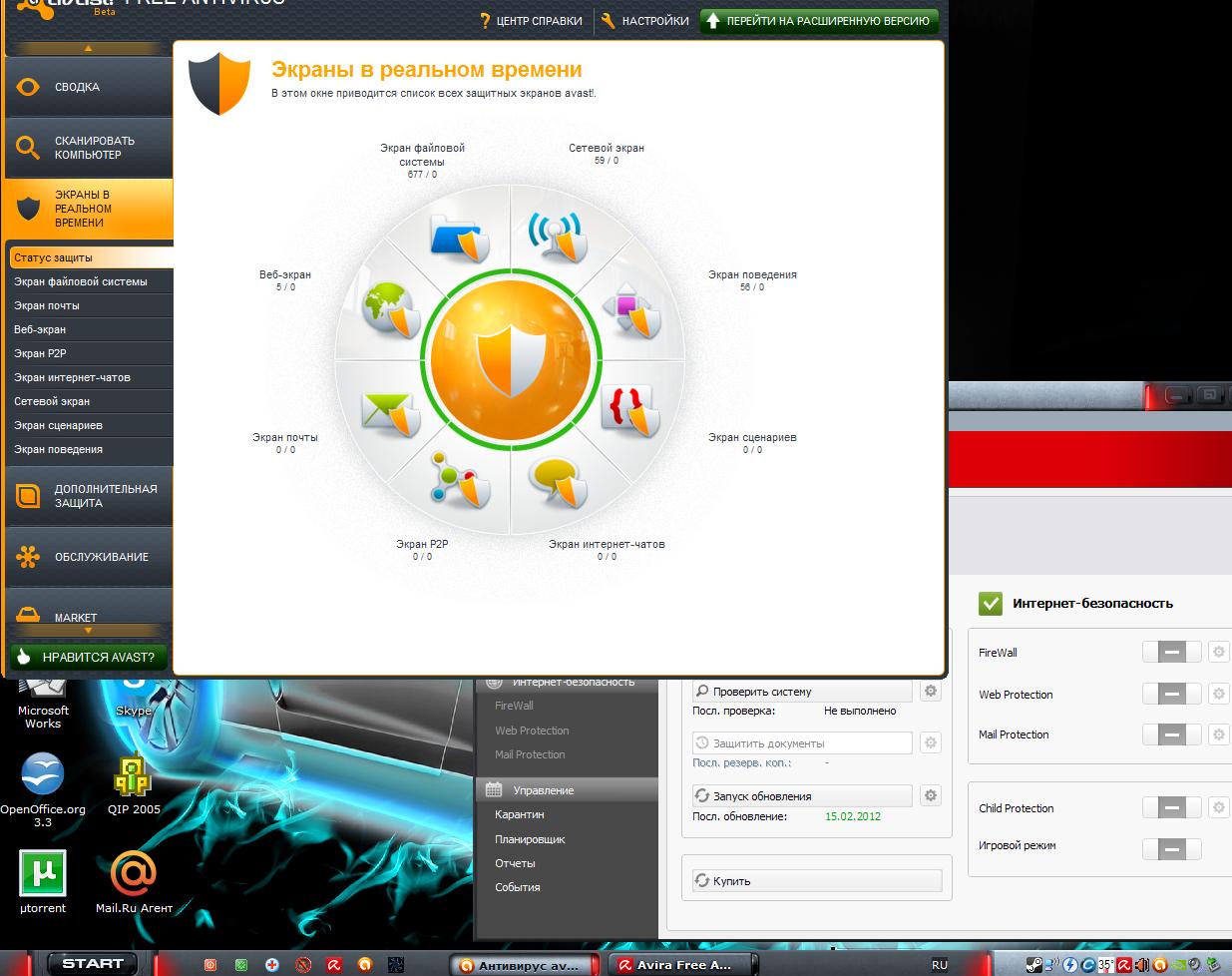
Task: Open the Сводка section in avast
Action: 89,87
